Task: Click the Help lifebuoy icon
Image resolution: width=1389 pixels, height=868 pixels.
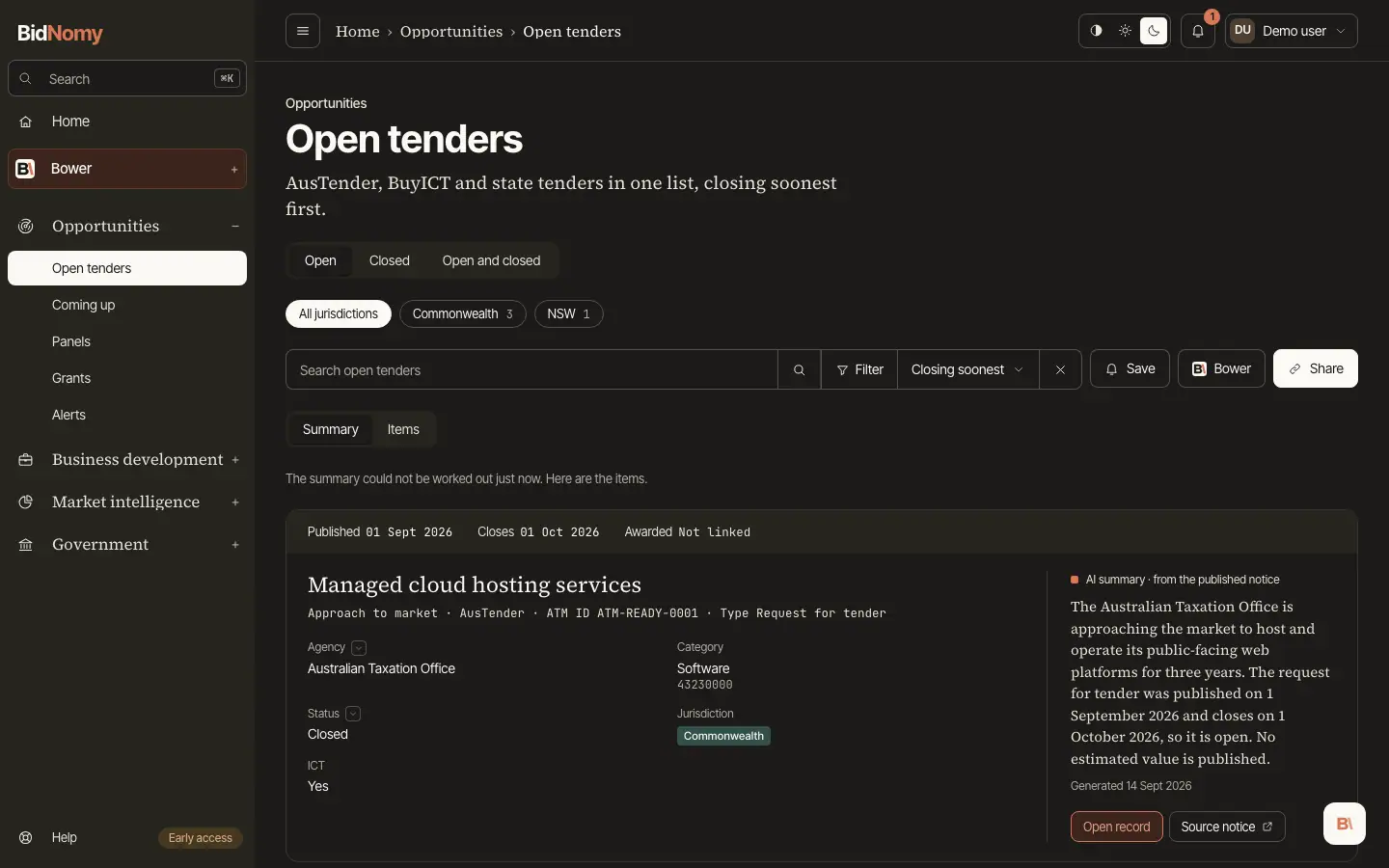Action: [x=26, y=837]
